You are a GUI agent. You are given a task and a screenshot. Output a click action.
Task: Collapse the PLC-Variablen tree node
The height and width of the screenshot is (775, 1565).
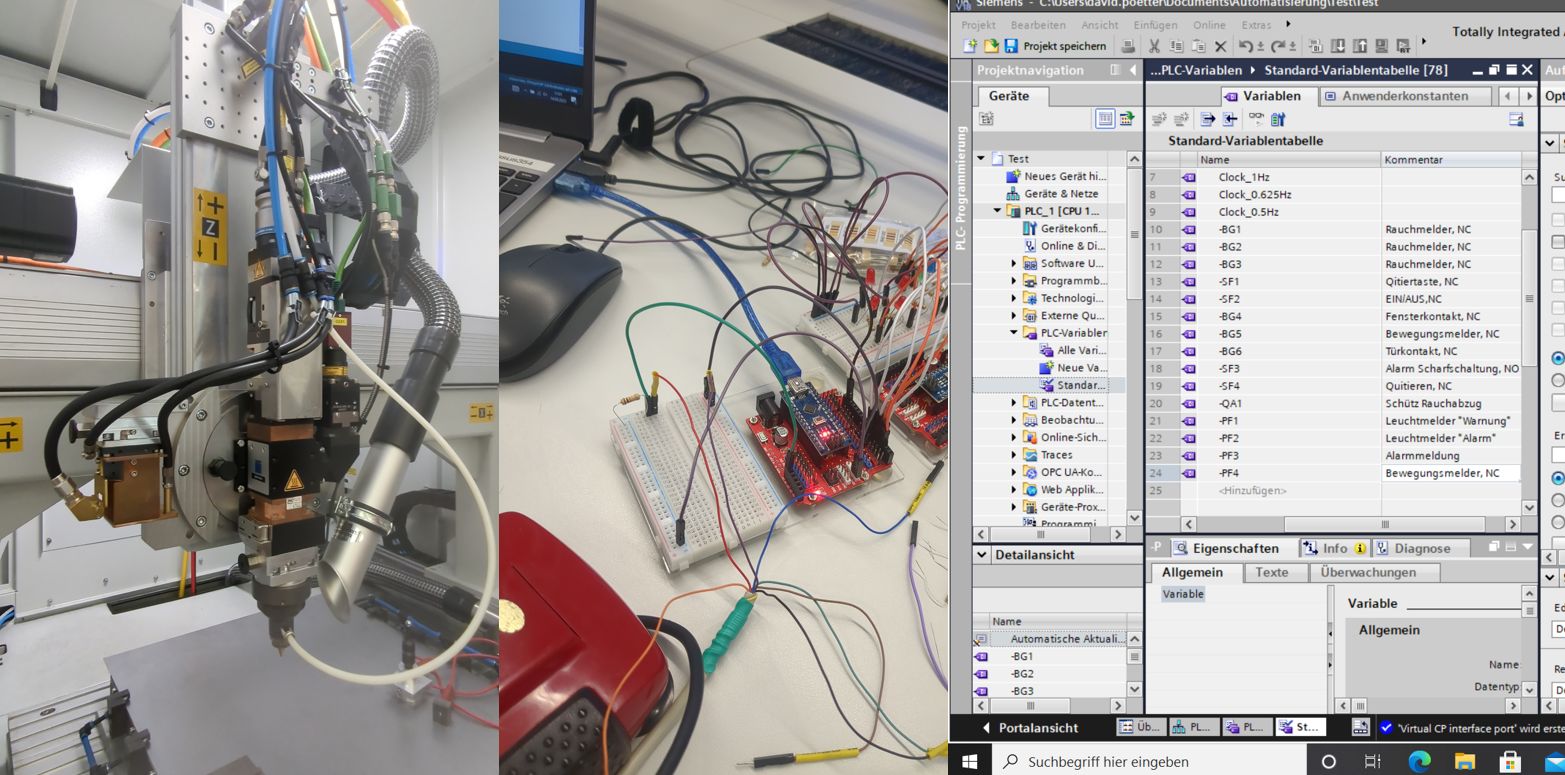click(1013, 333)
